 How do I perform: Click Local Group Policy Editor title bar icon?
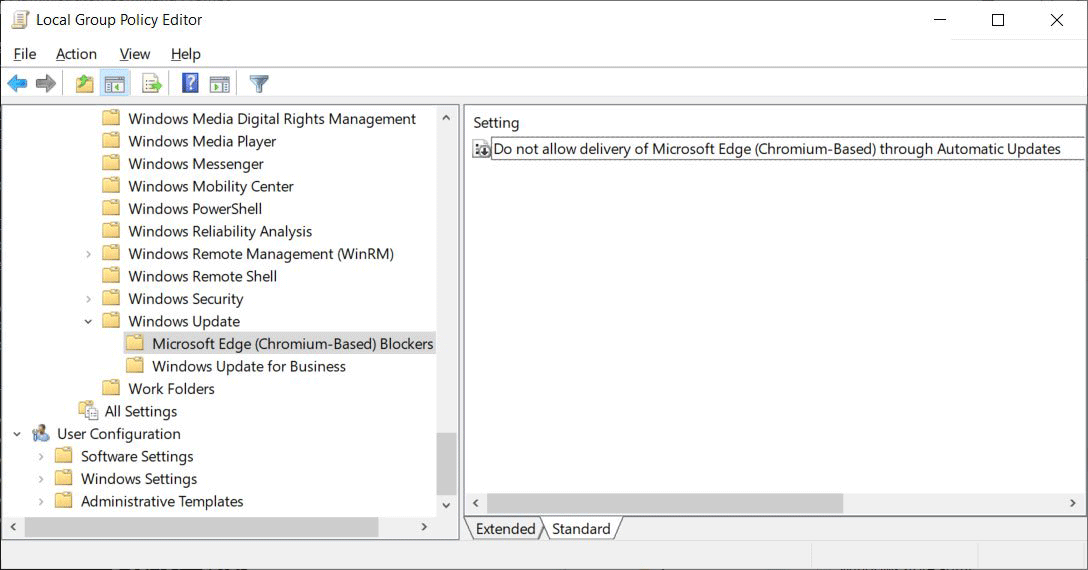(x=20, y=19)
